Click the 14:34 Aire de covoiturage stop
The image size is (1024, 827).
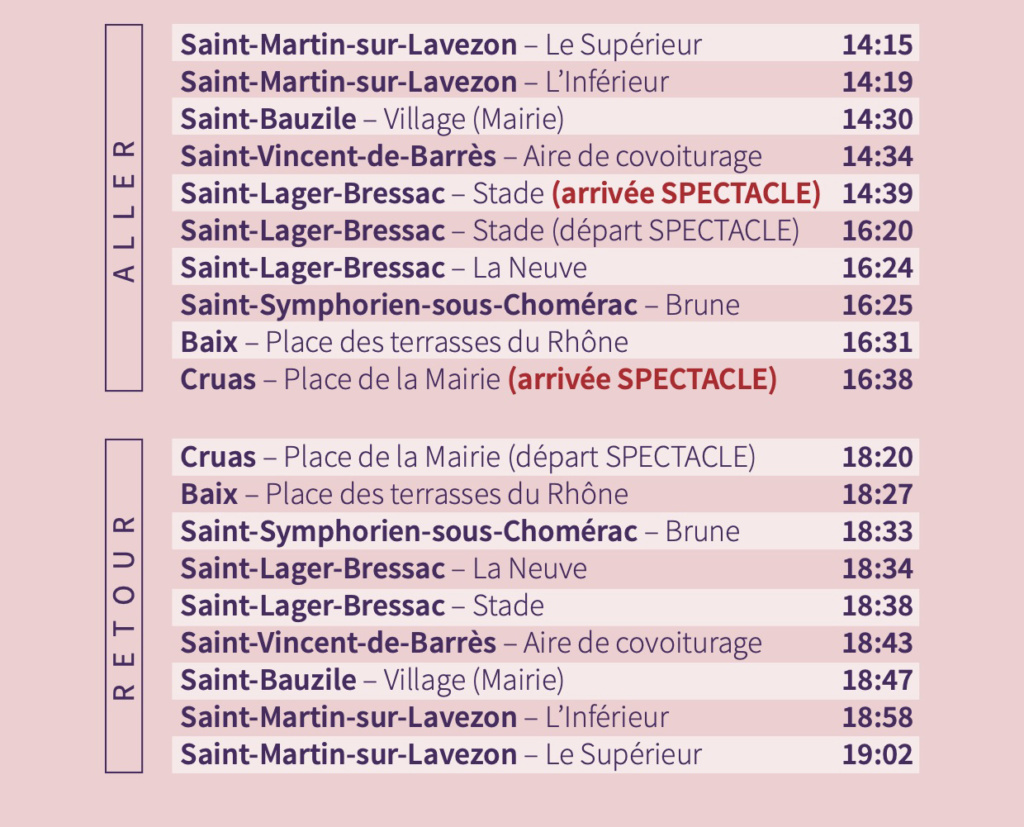(x=471, y=157)
